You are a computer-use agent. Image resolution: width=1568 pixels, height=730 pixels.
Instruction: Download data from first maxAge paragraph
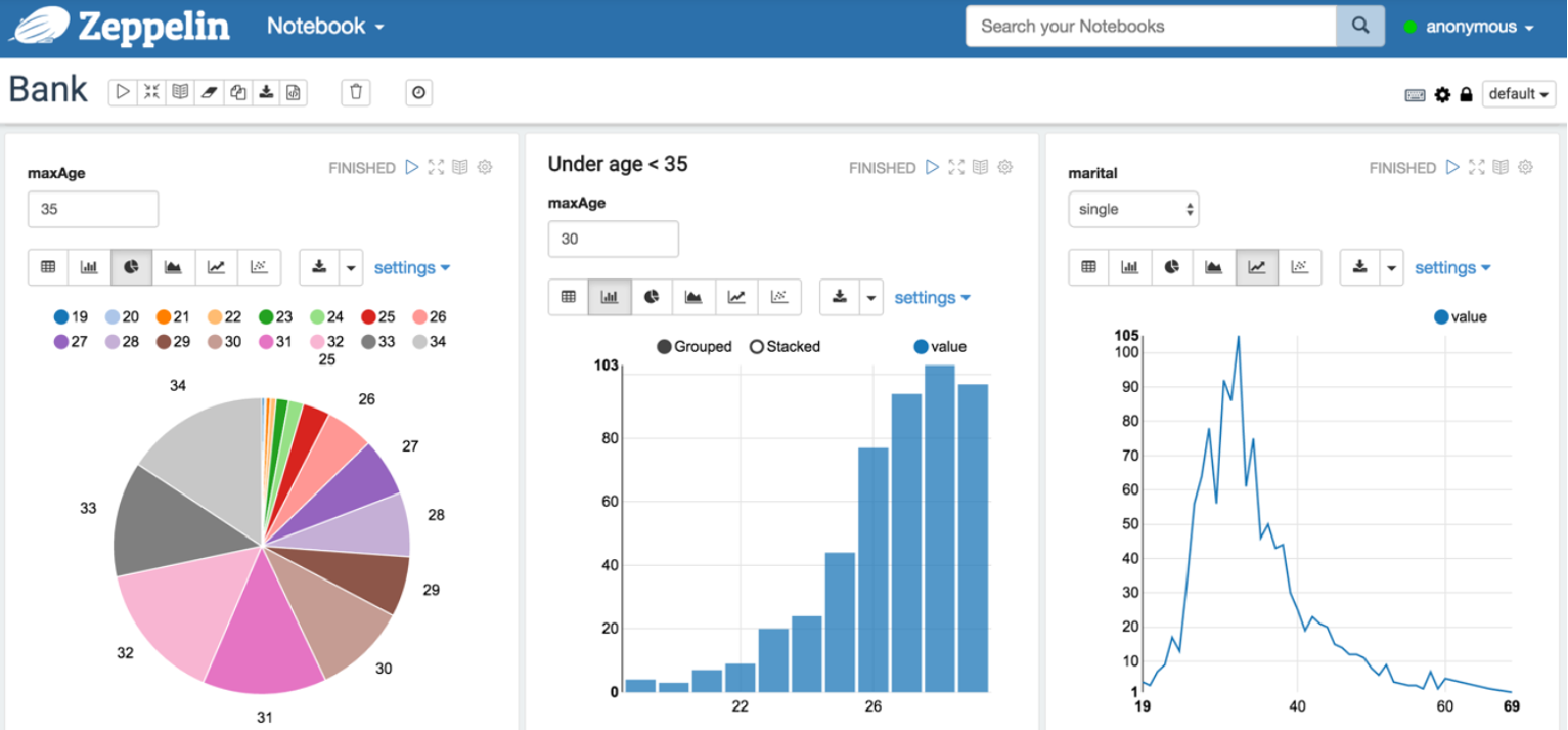[319, 267]
